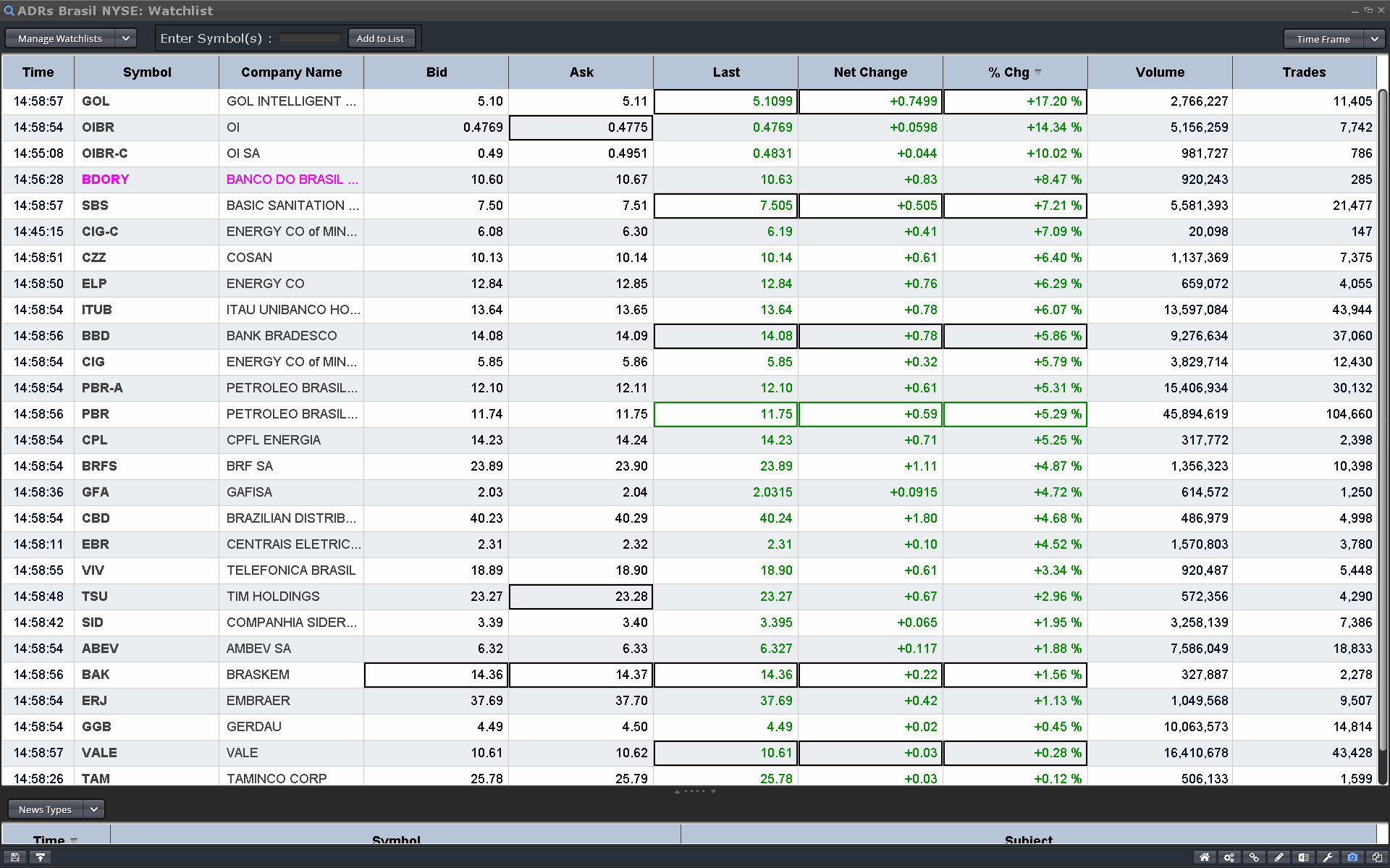Click the Add to List button

coord(381,38)
